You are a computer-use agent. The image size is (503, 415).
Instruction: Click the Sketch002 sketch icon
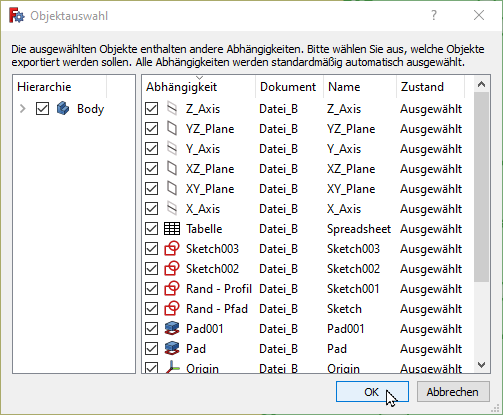pos(172,269)
